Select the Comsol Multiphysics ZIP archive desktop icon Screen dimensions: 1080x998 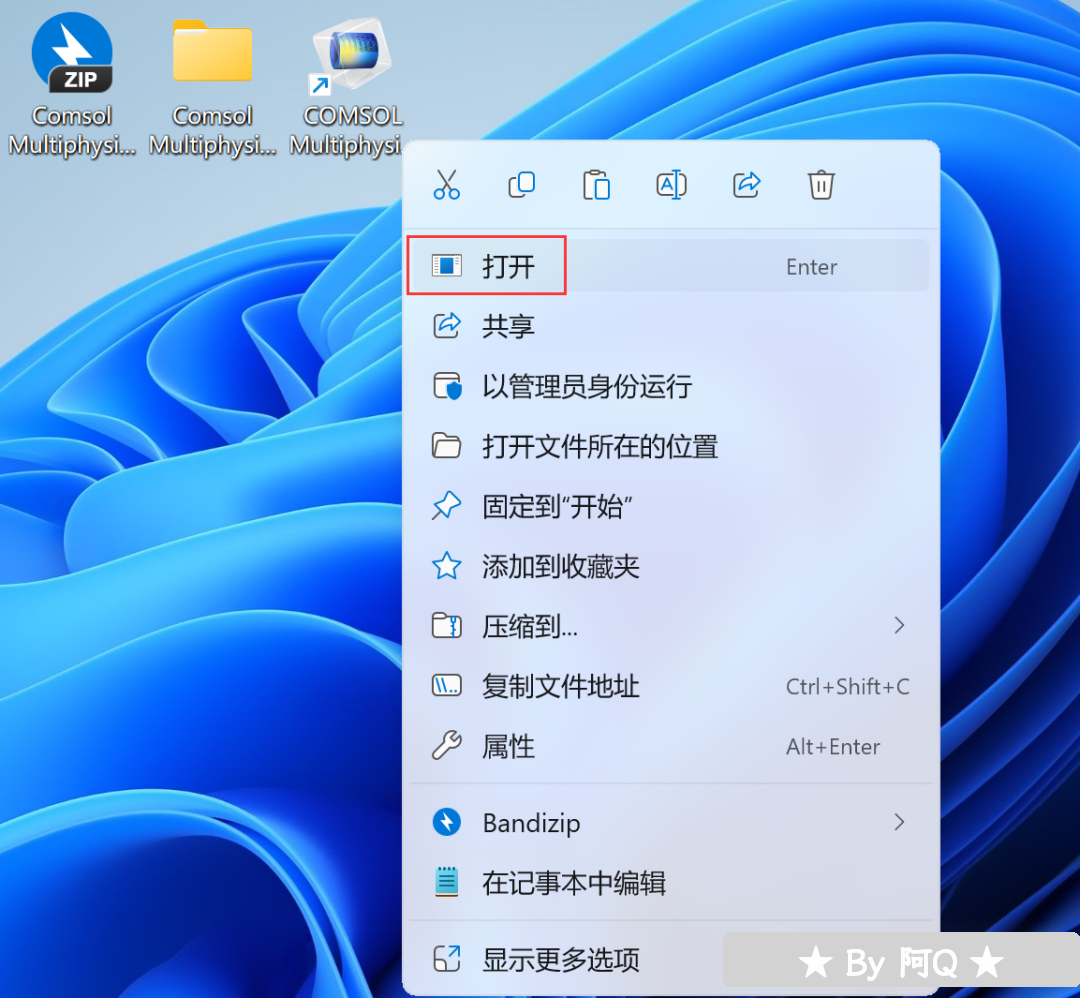(x=72, y=85)
